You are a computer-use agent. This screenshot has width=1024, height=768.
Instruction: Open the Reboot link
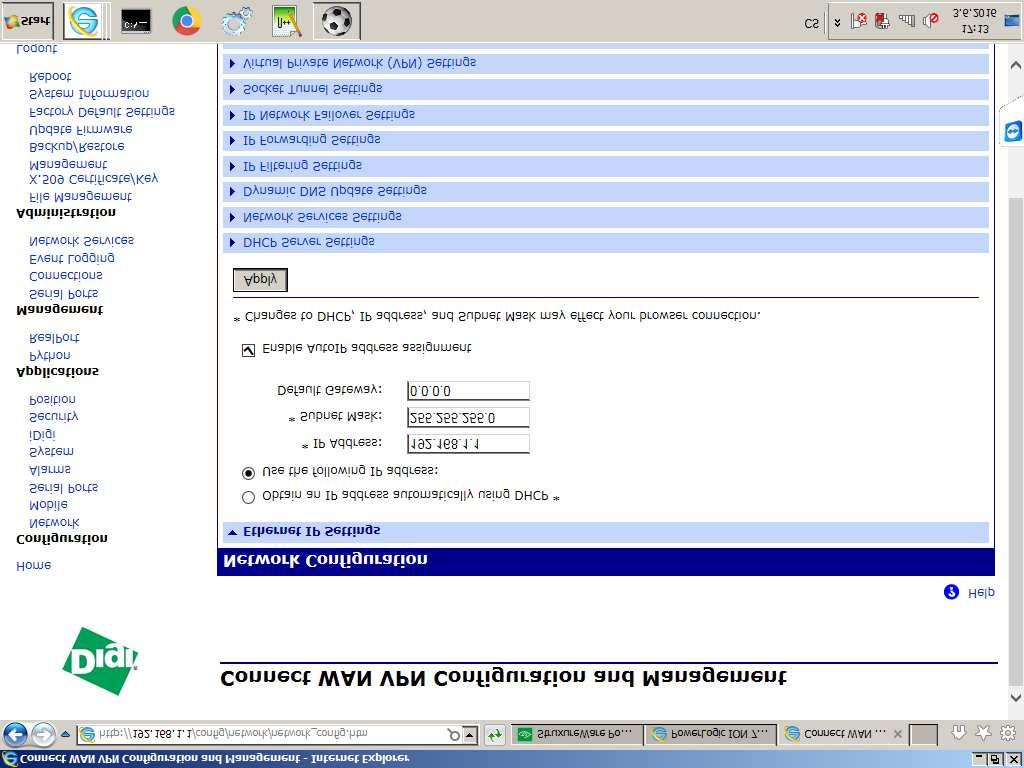click(x=50, y=76)
